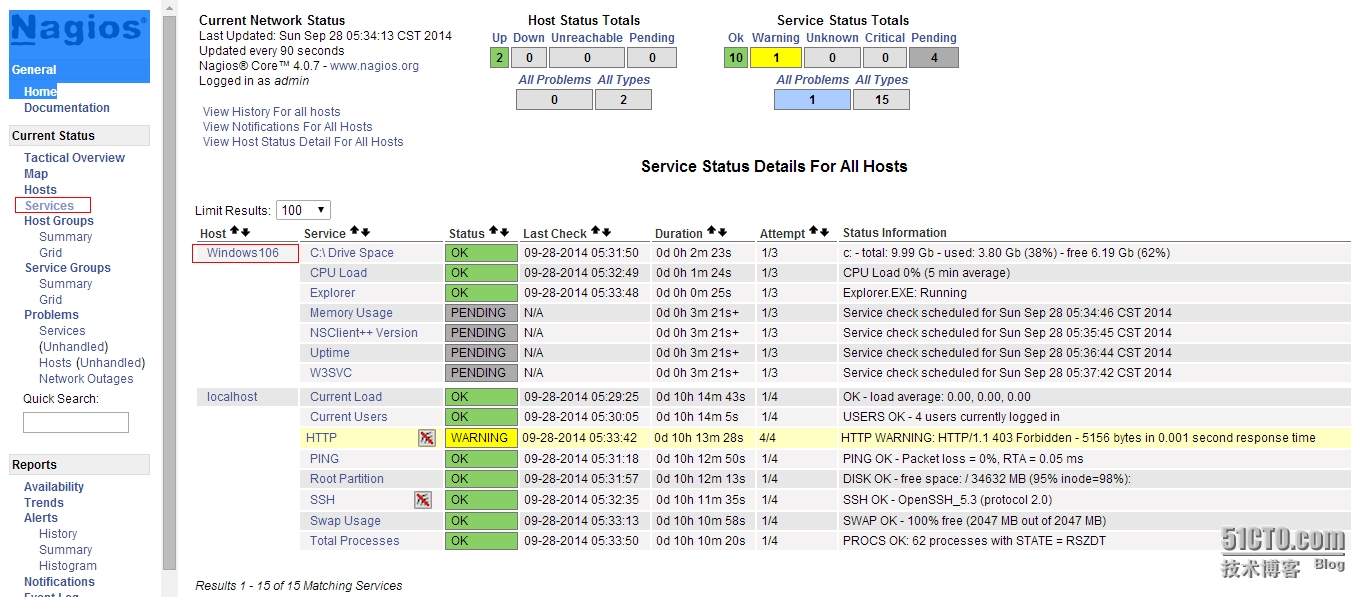This screenshot has width=1364, height=597.
Task: Click 'Explorer.EXE: Running' status text
Action: point(905,293)
